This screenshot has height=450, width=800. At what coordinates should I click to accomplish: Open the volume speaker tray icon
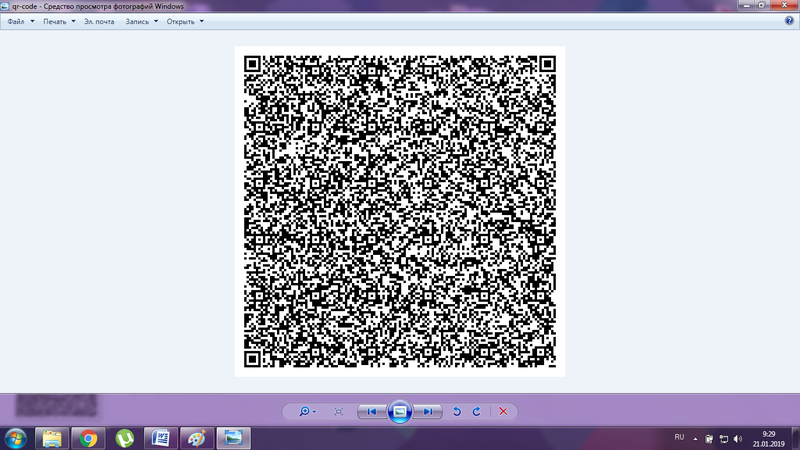(x=738, y=439)
